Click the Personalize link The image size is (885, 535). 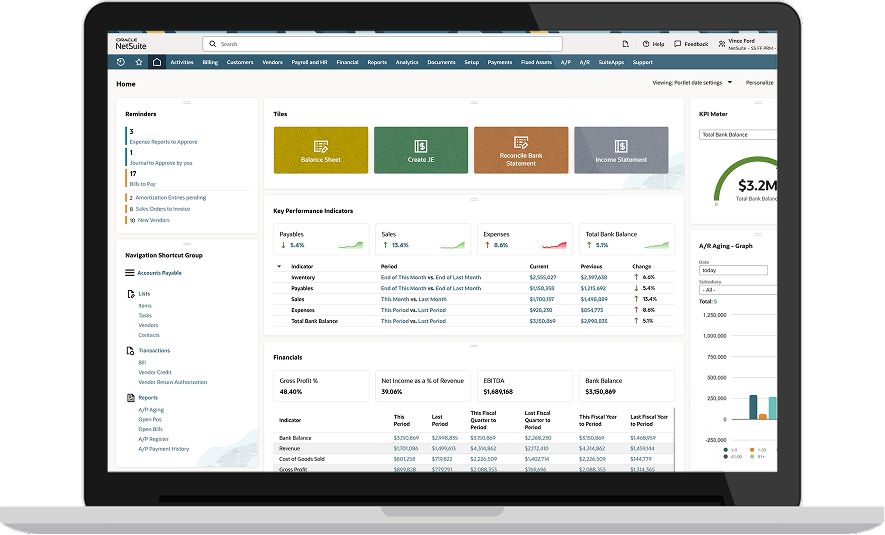pyautogui.click(x=760, y=83)
